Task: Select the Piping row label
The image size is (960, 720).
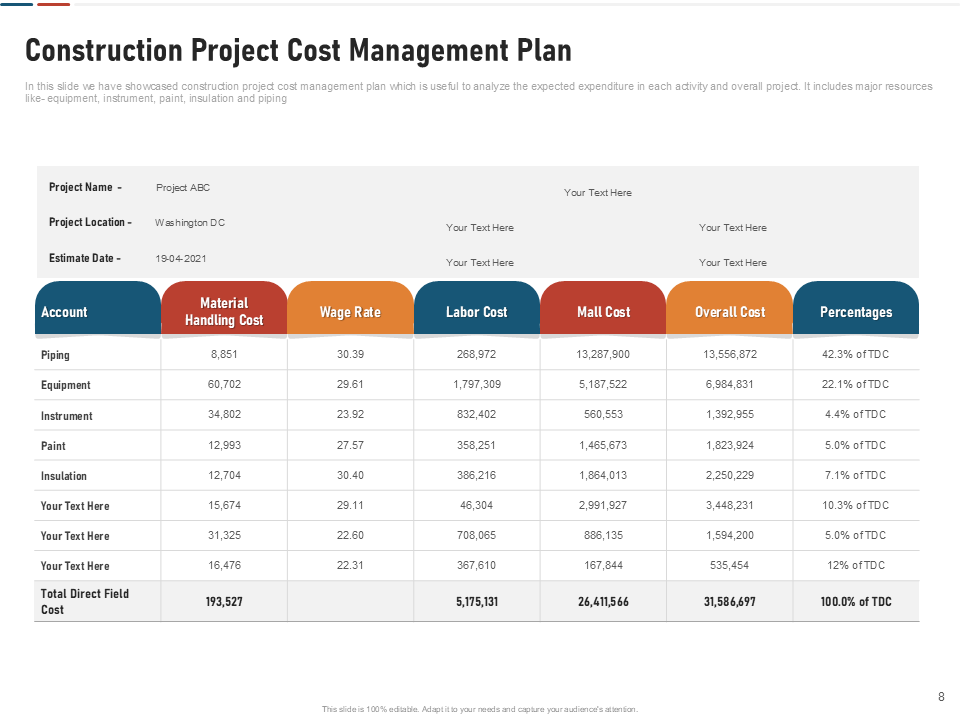Action: (55, 355)
